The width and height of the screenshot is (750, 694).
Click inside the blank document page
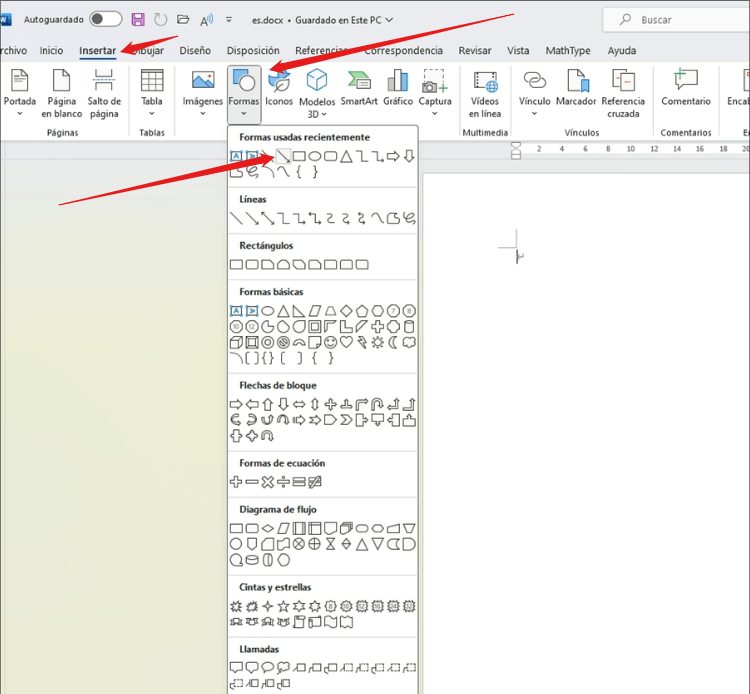click(586, 433)
